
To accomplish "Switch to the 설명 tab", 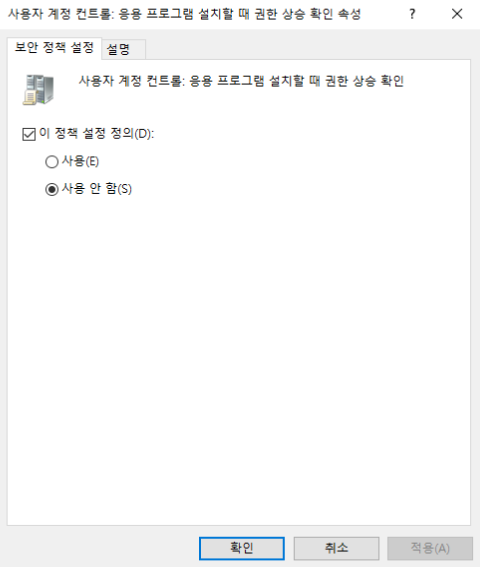I will pos(123,49).
